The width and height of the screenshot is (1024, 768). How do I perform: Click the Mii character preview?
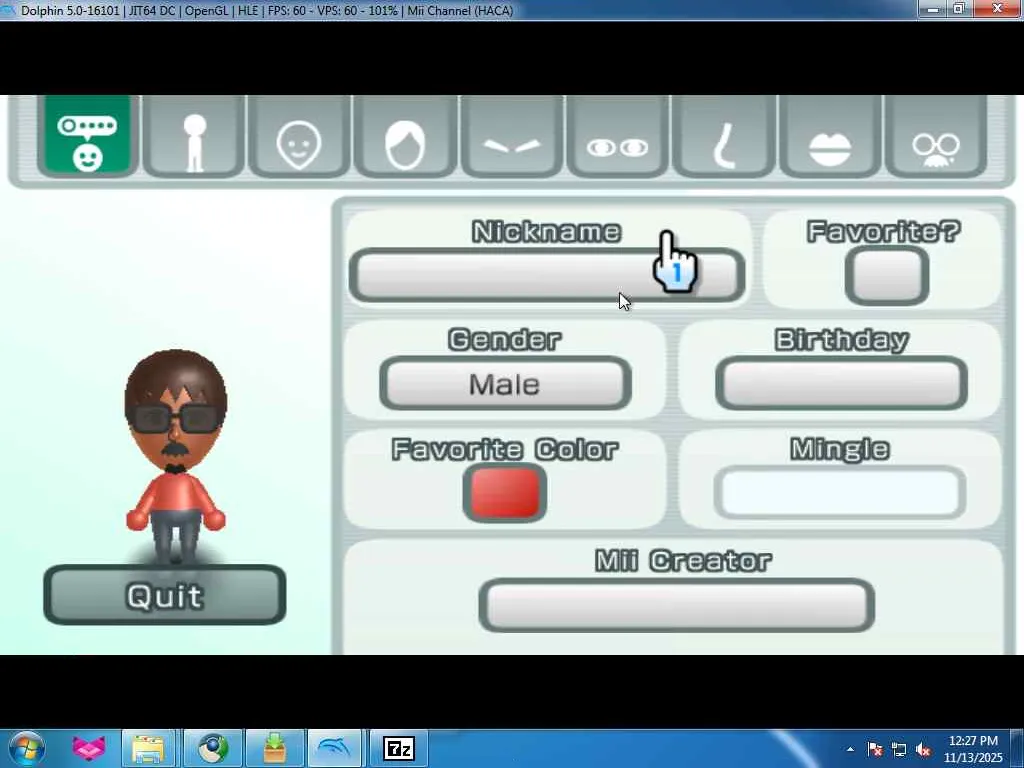pos(176,455)
